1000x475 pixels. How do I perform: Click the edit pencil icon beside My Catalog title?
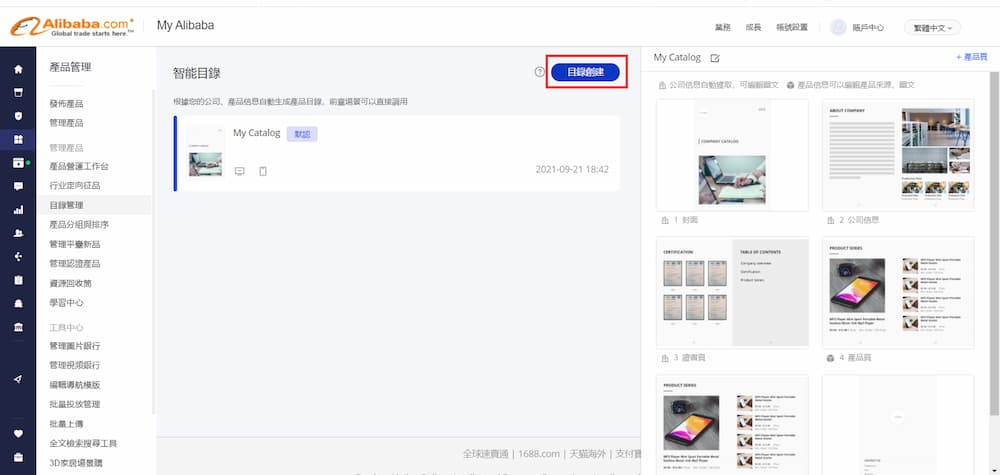715,58
